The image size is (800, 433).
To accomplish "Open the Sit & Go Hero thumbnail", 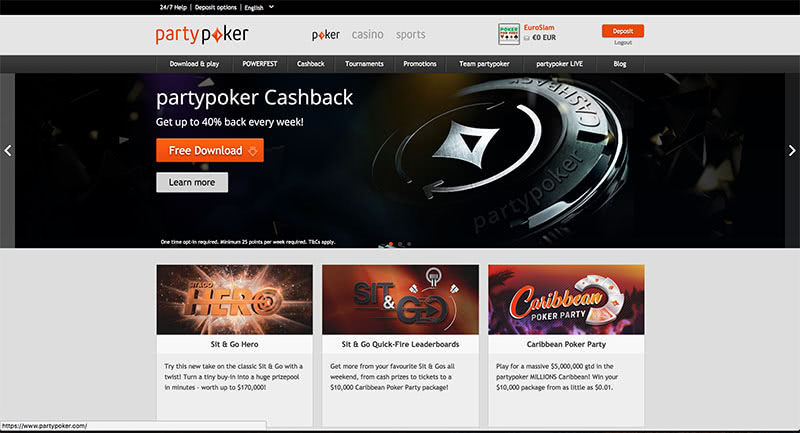I will pyautogui.click(x=235, y=299).
